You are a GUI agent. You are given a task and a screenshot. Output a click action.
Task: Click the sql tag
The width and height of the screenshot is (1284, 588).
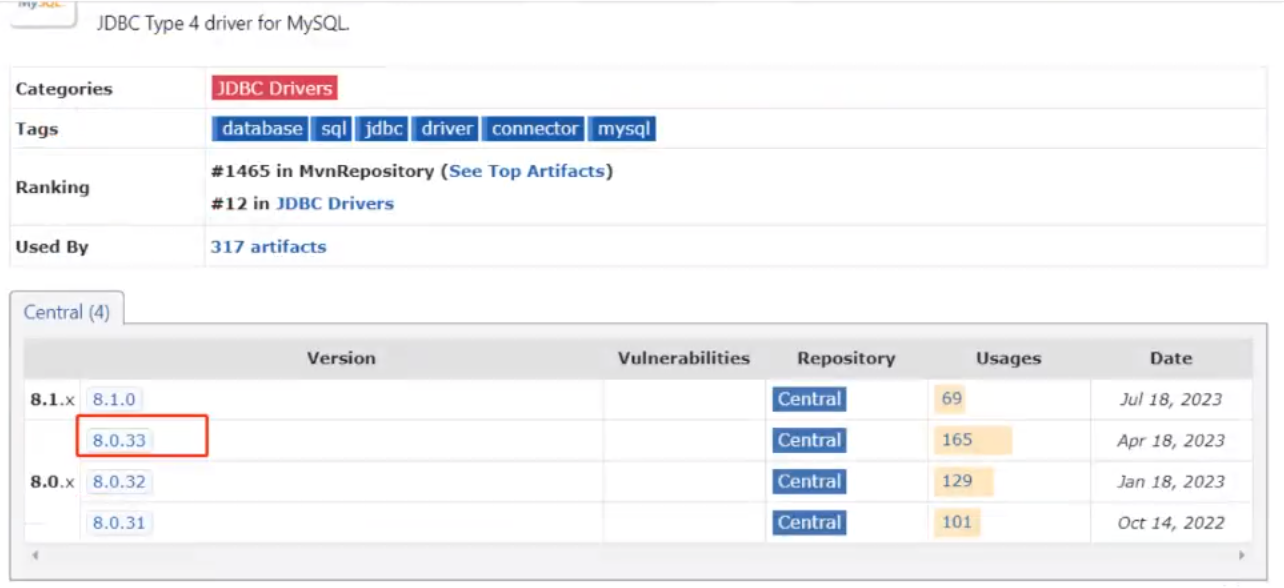pyautogui.click(x=330, y=129)
